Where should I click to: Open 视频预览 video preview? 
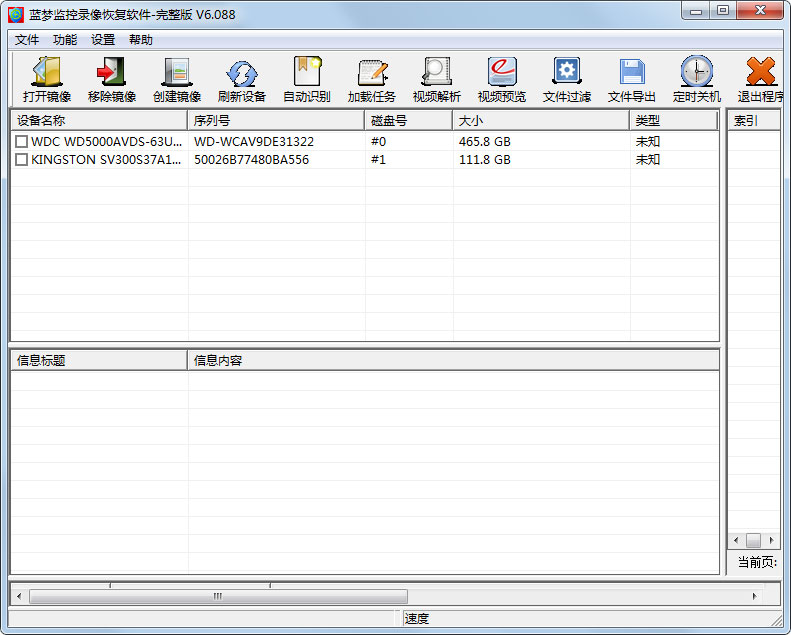click(502, 73)
